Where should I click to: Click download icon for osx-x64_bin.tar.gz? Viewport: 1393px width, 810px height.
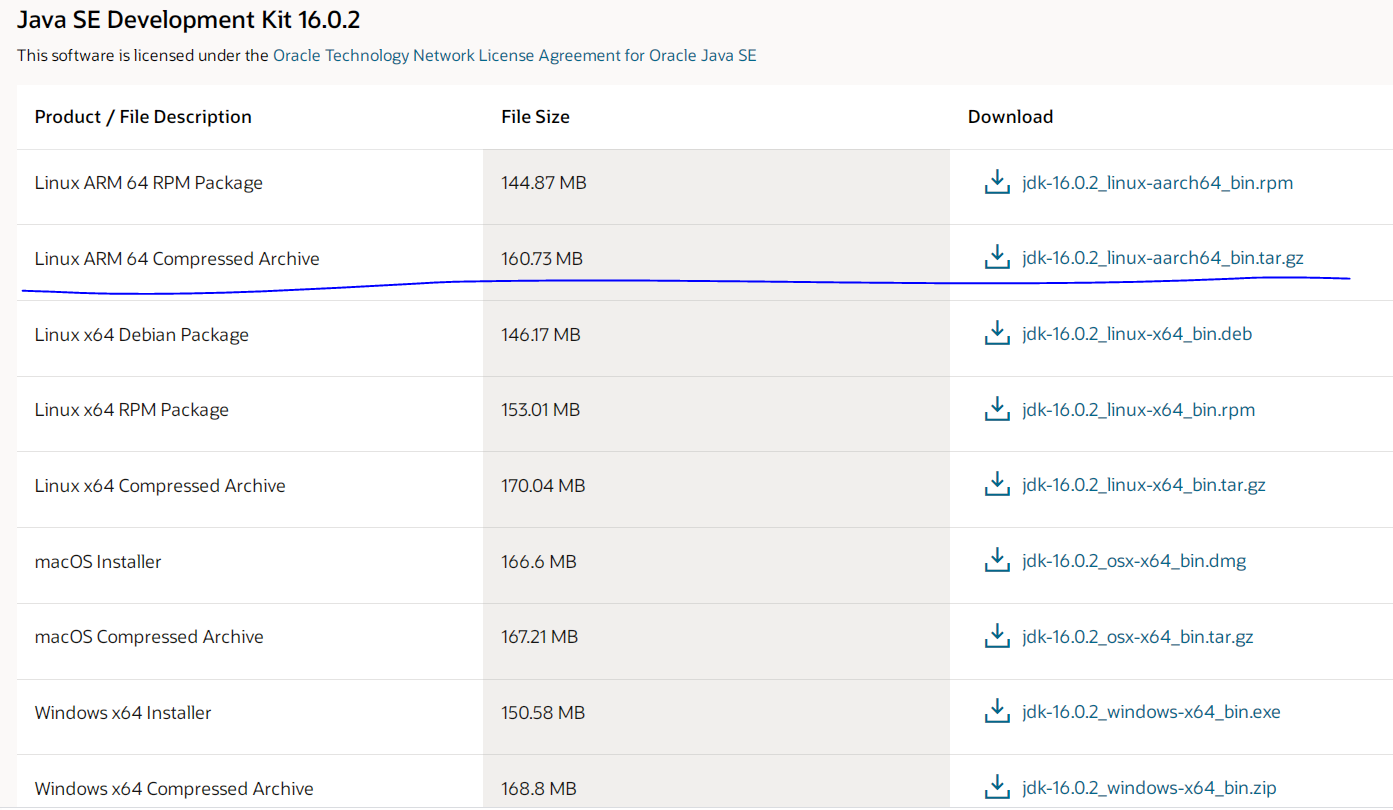[x=997, y=636]
